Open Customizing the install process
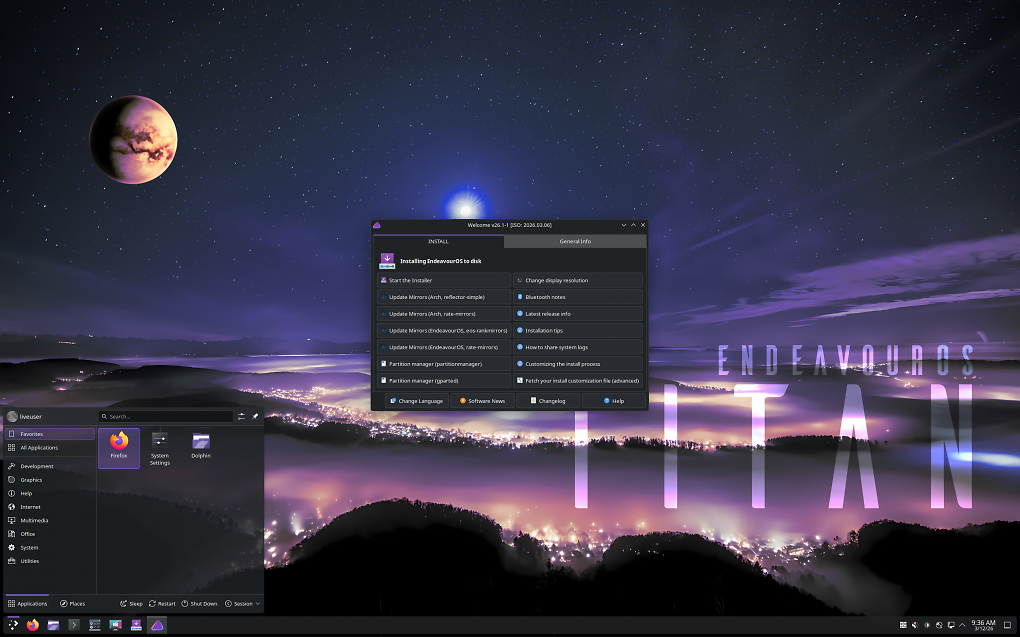Viewport: 1020px width, 637px height. click(578, 364)
